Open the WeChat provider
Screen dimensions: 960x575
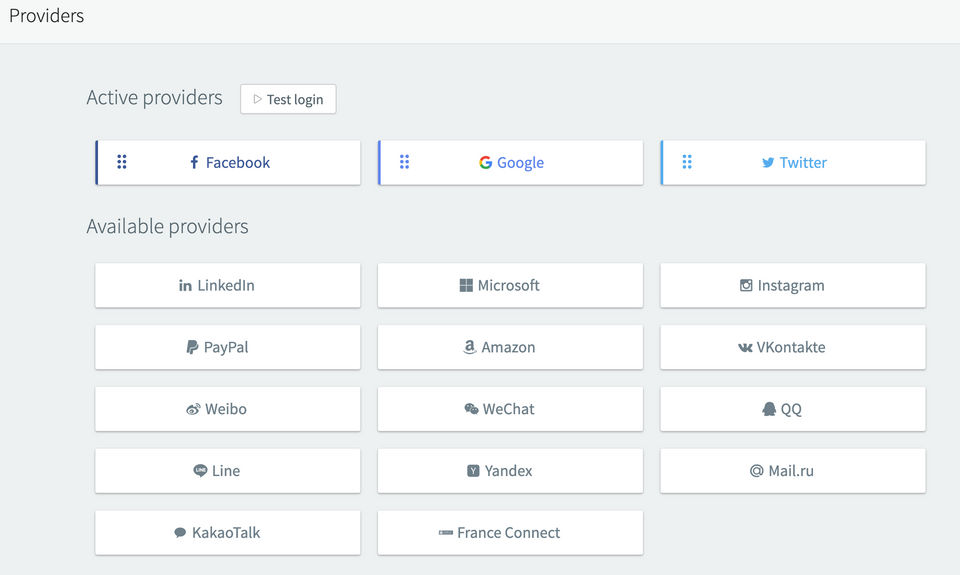[510, 410]
